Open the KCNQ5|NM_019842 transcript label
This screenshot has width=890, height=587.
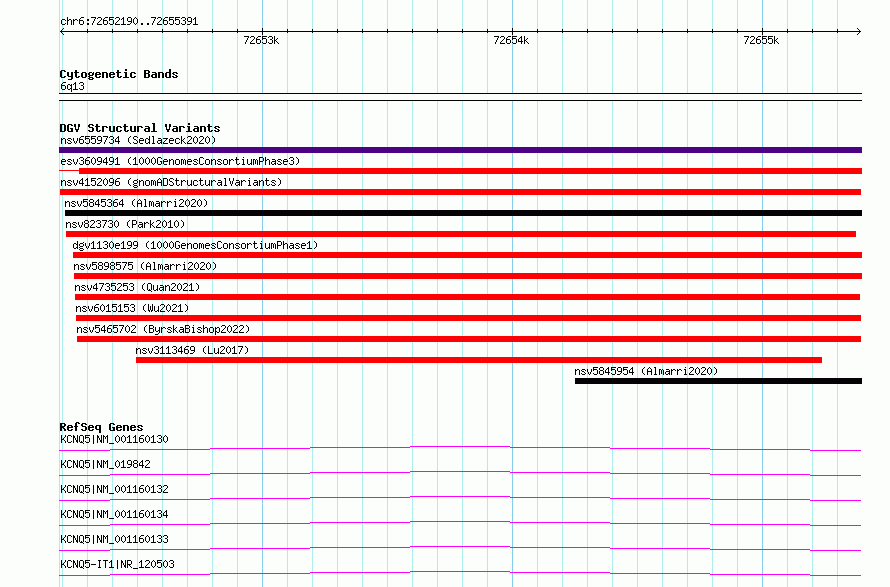click(105, 464)
